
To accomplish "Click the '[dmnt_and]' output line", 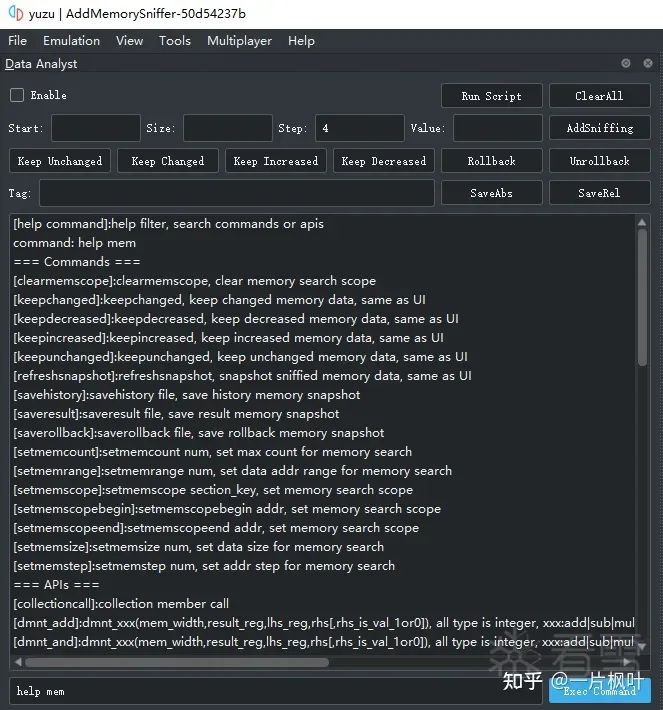I will click(324, 642).
